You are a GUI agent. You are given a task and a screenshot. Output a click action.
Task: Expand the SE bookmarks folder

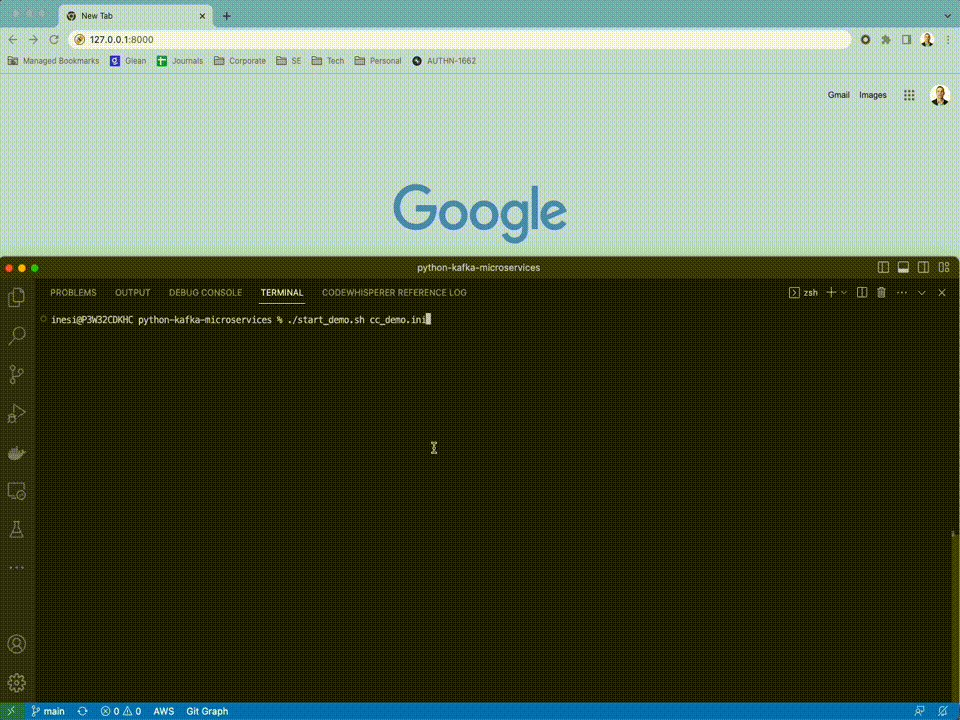(288, 61)
